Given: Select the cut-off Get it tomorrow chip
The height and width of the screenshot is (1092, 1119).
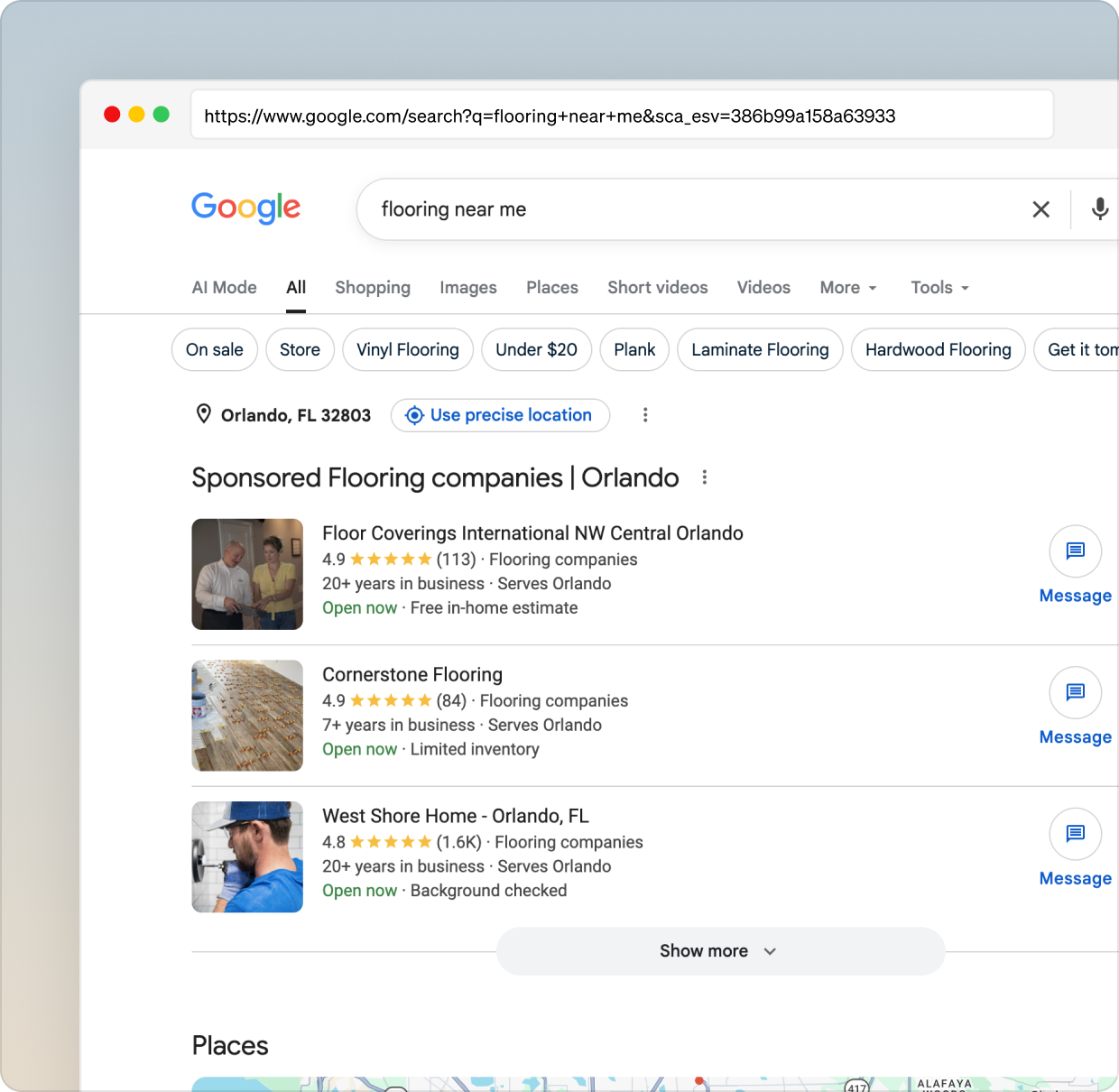Looking at the screenshot, I should [1077, 349].
